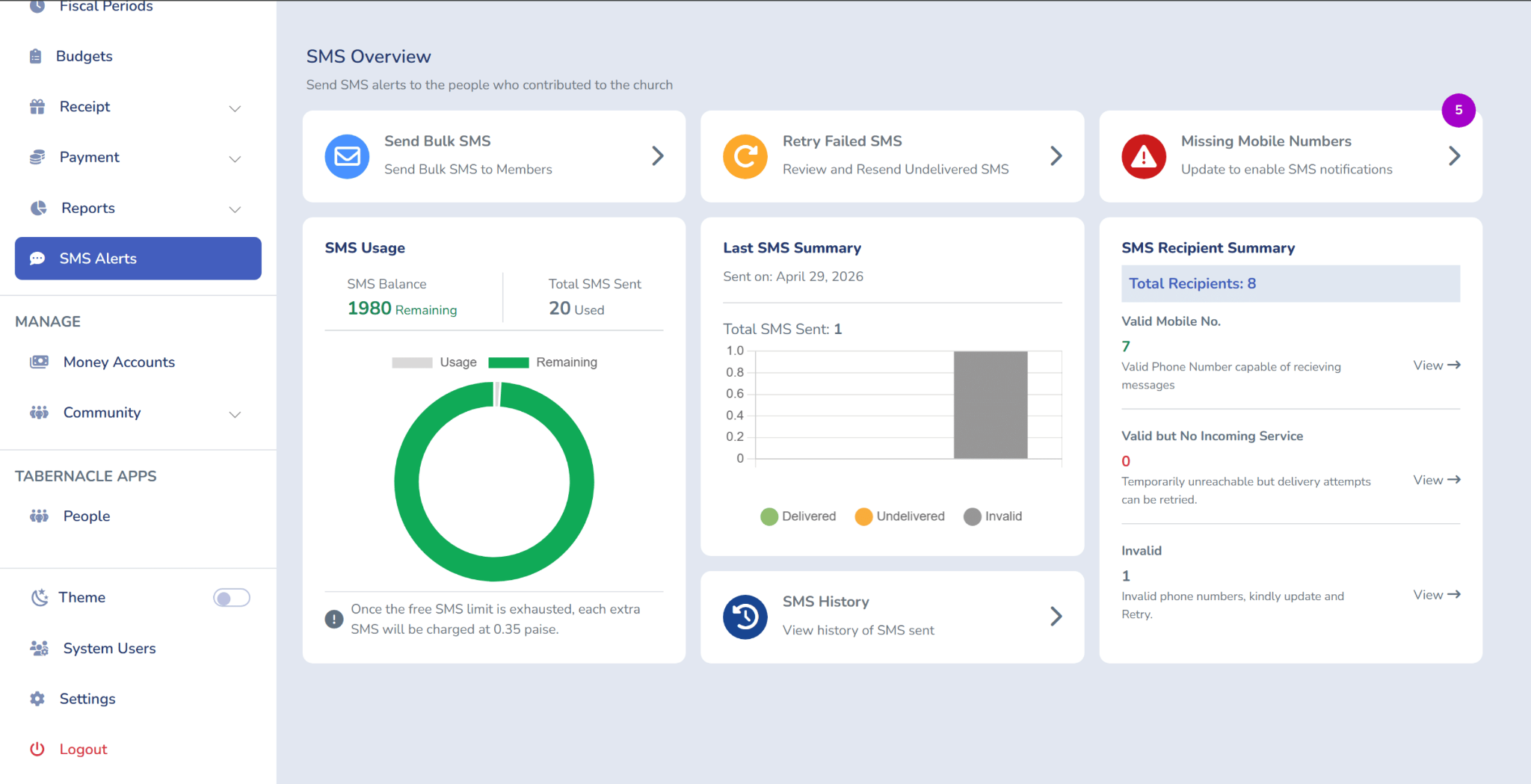Click the red Missing Mobile Numbers warning icon
The image size is (1531, 784).
1144,156
